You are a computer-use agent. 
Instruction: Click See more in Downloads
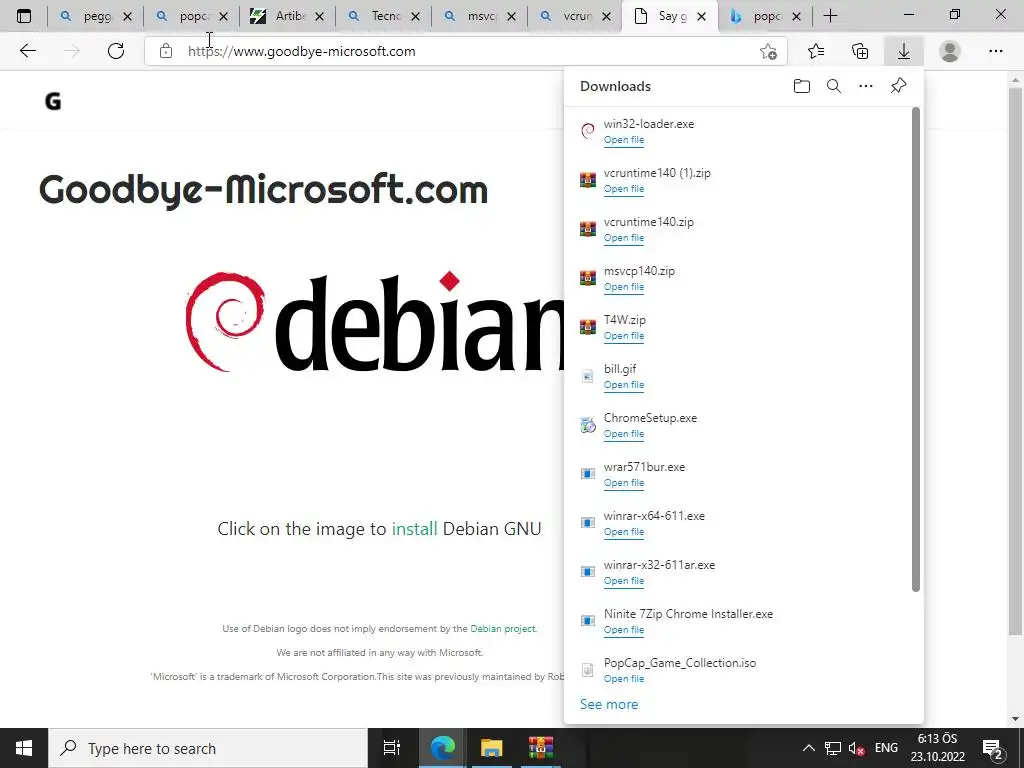(x=609, y=704)
